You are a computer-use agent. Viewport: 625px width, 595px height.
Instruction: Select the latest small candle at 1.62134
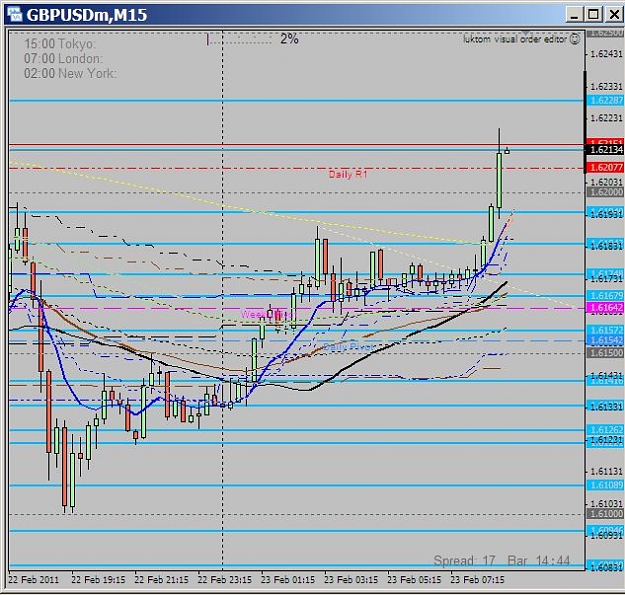507,151
